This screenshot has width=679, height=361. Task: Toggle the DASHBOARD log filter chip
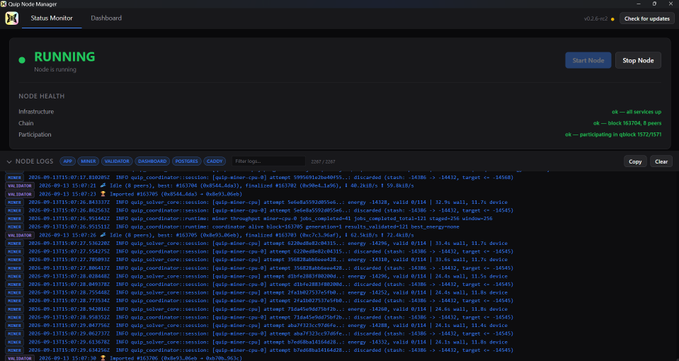pyautogui.click(x=152, y=161)
